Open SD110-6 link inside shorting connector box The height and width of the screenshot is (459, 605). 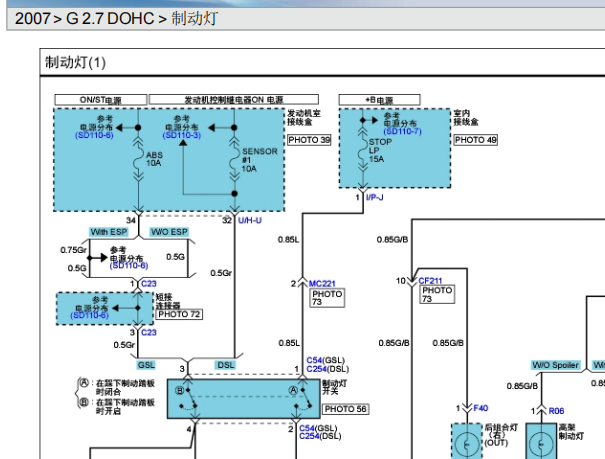[90, 316]
